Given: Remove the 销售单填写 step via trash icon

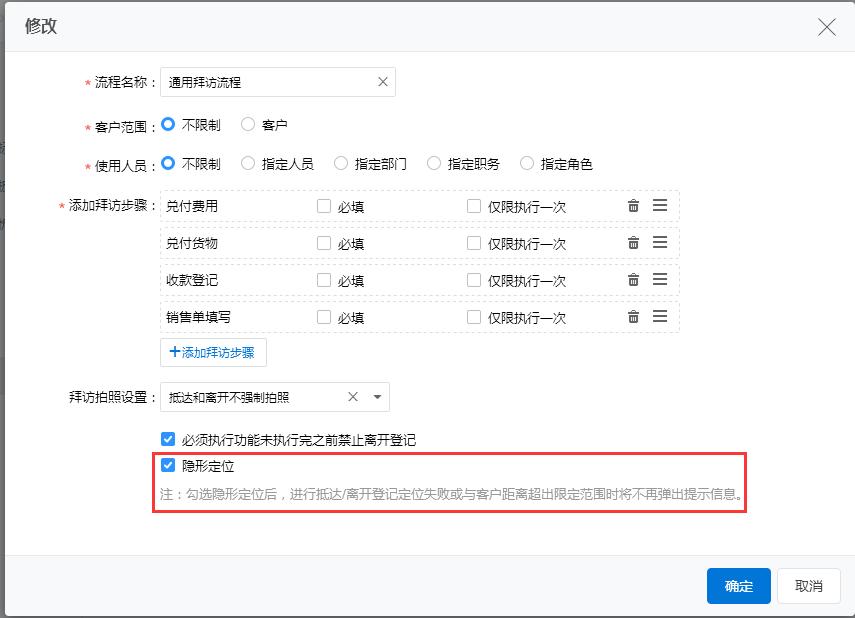Looking at the screenshot, I should coord(633,317).
